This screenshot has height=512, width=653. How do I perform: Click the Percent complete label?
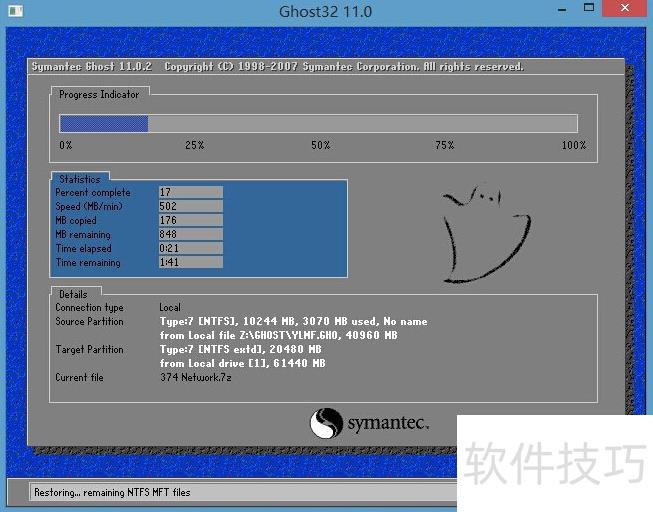pyautogui.click(x=93, y=192)
